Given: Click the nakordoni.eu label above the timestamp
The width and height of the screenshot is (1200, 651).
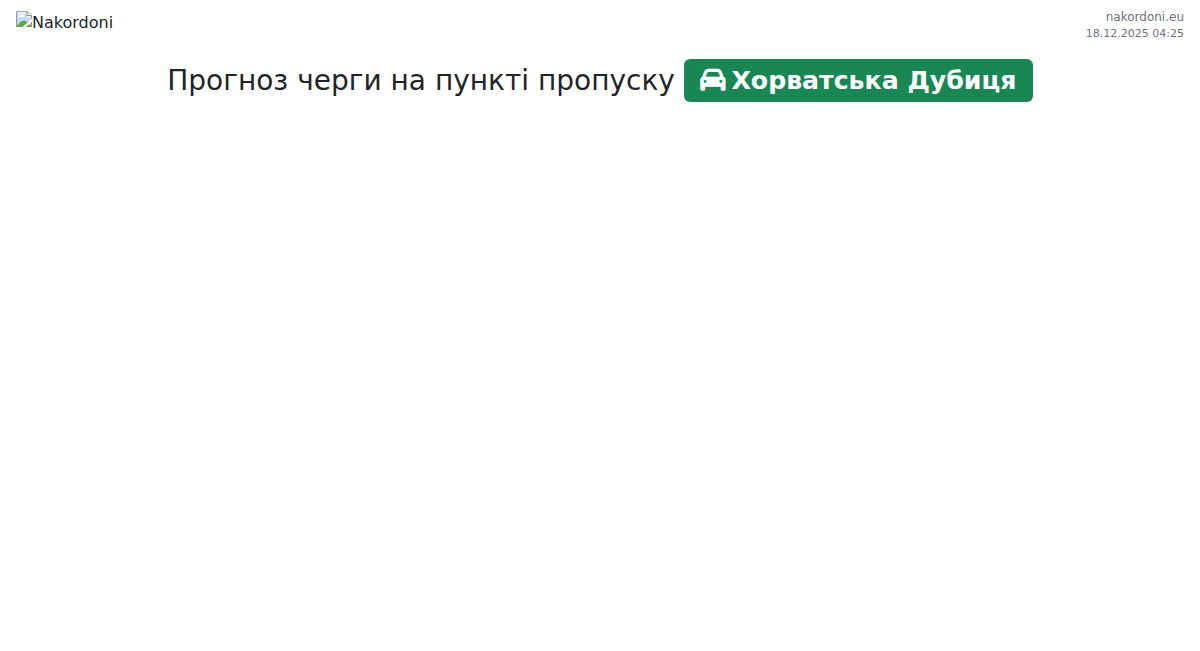Looking at the screenshot, I should click(1144, 16).
